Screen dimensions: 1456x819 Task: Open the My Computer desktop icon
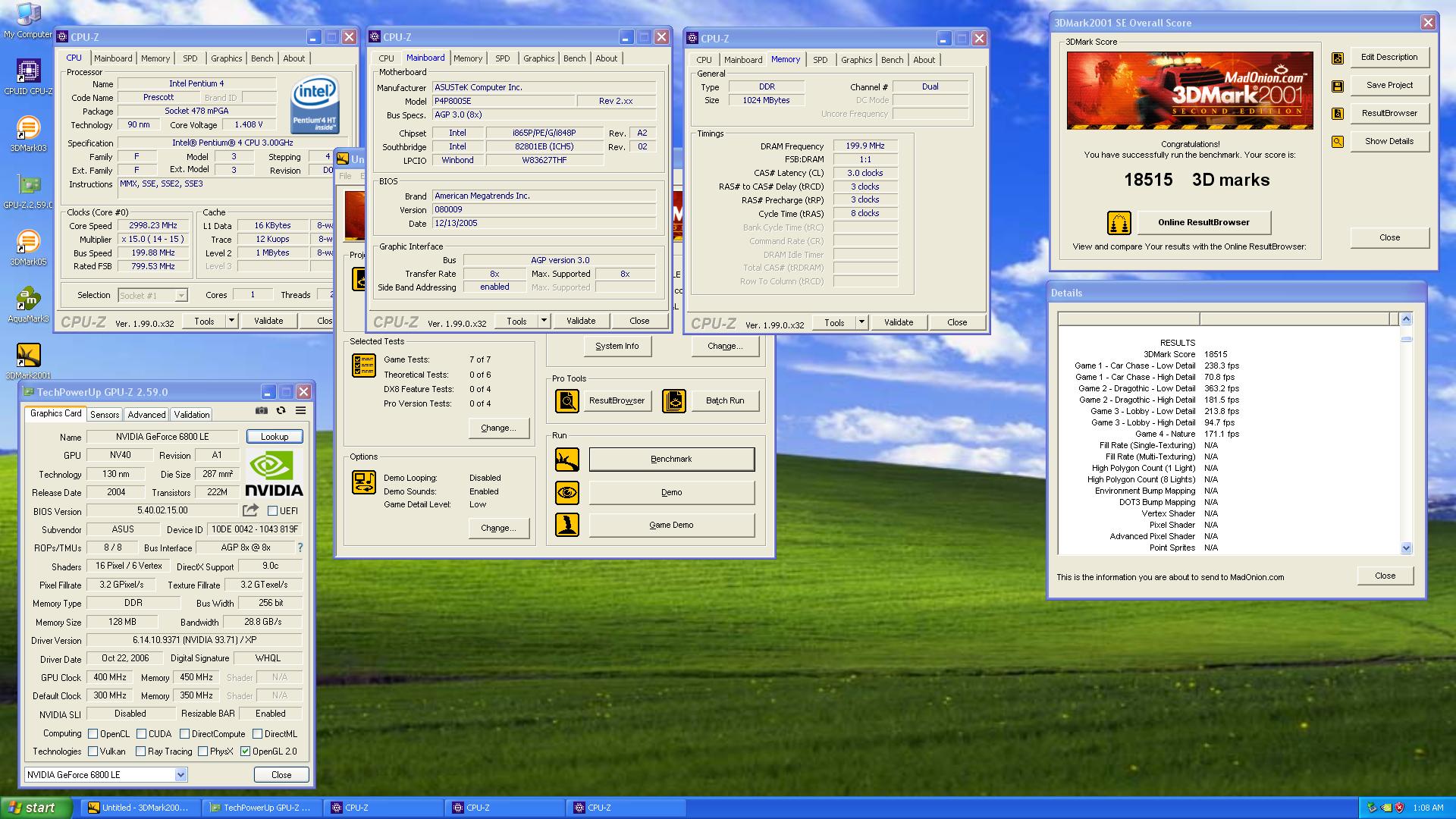(28, 20)
